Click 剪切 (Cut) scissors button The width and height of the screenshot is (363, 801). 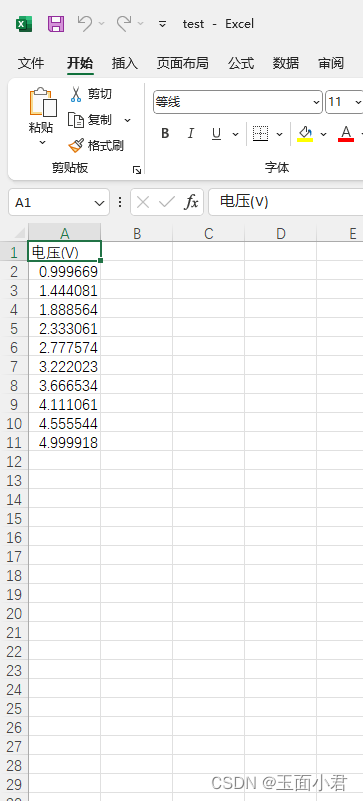(x=90, y=94)
